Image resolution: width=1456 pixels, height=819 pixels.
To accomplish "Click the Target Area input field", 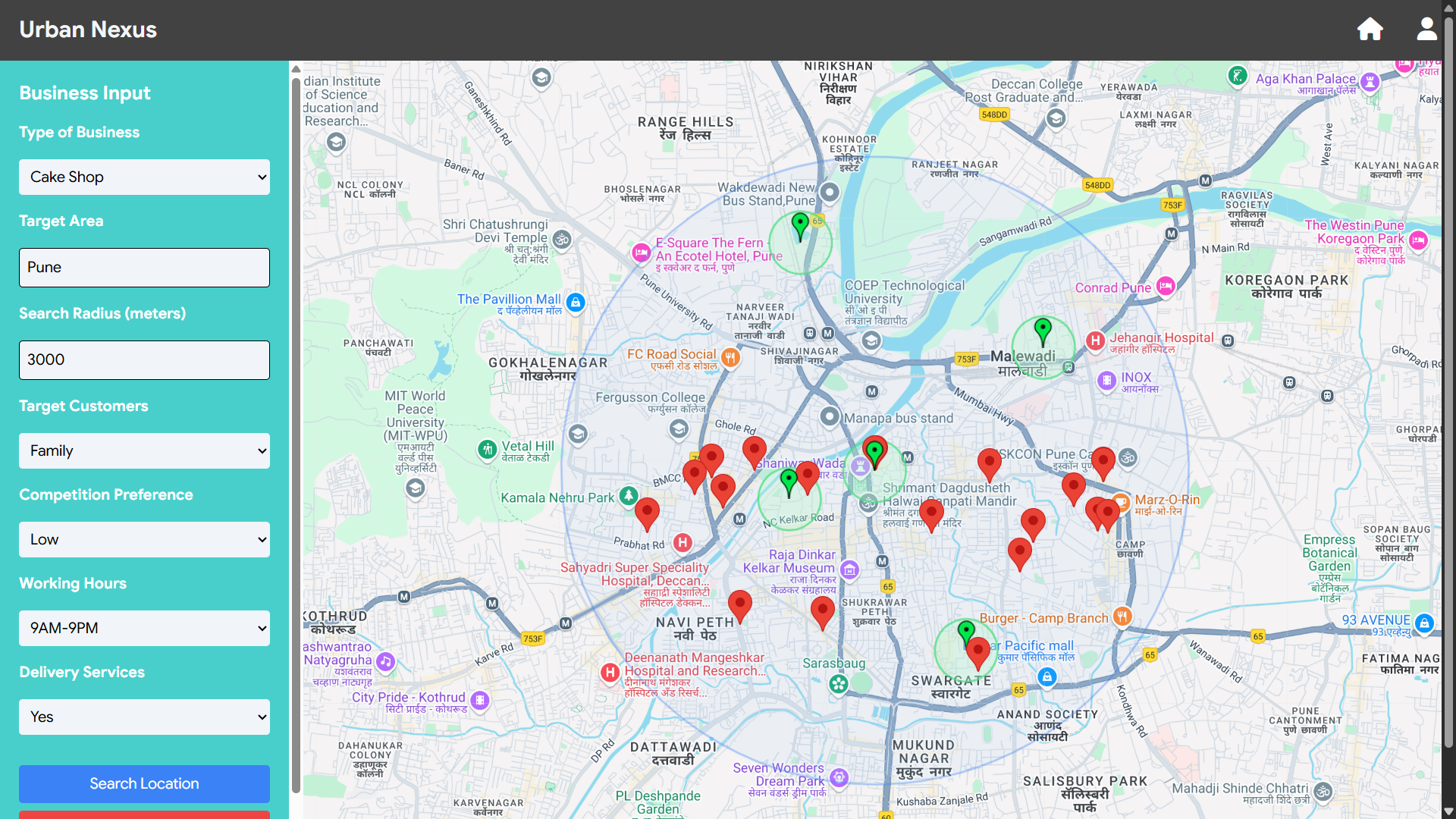I will click(x=144, y=268).
